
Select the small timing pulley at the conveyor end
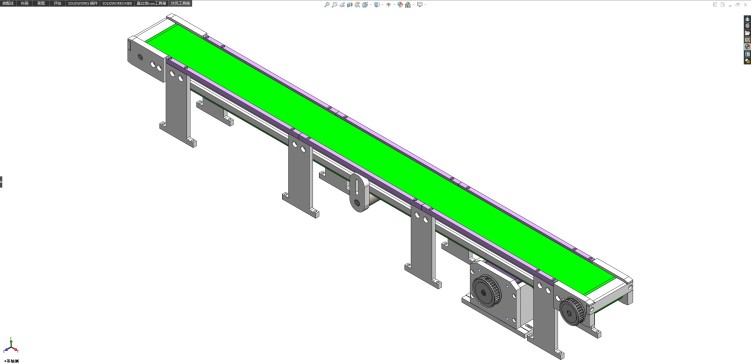coord(572,311)
